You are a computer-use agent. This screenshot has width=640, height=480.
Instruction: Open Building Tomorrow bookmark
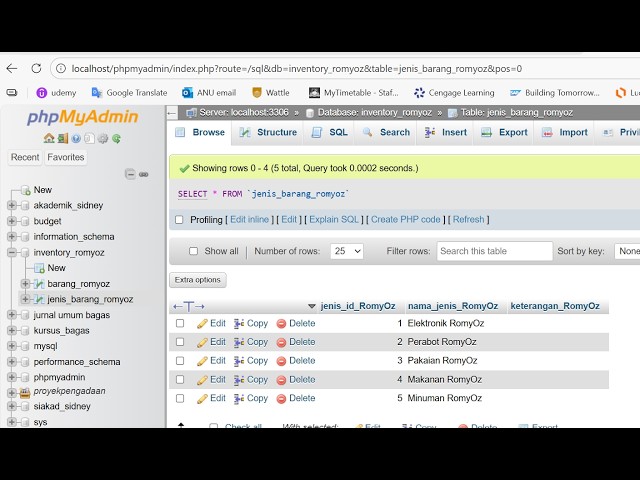555,93
